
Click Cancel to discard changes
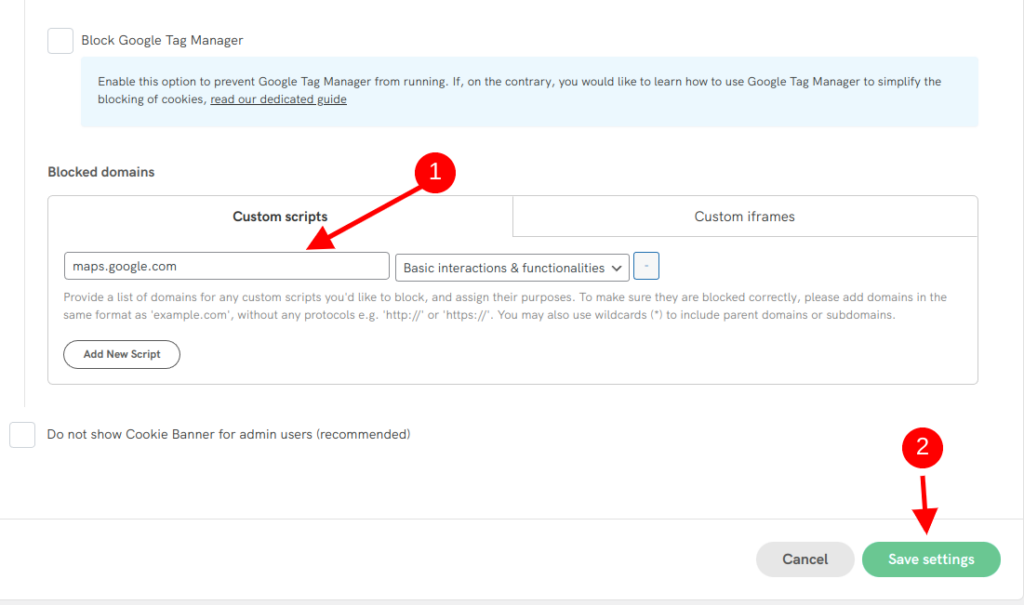[805, 559]
